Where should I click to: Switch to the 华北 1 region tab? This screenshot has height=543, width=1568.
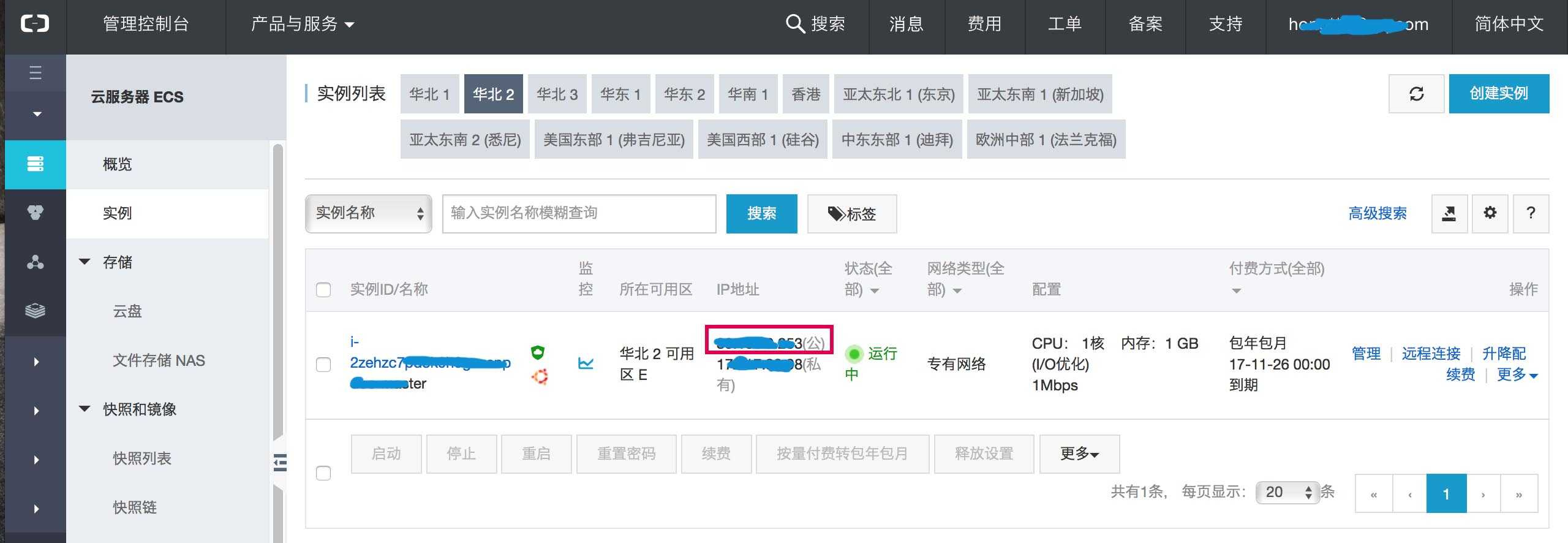click(429, 94)
